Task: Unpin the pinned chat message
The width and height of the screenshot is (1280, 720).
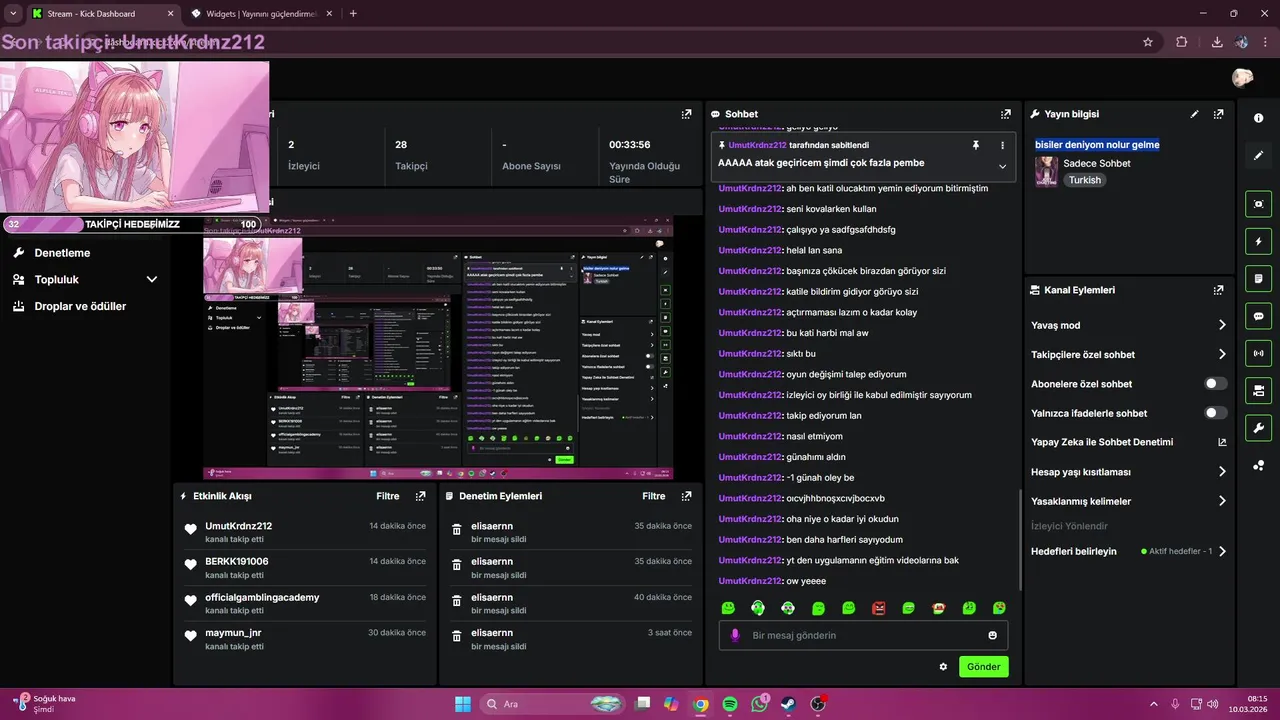Action: [x=976, y=145]
